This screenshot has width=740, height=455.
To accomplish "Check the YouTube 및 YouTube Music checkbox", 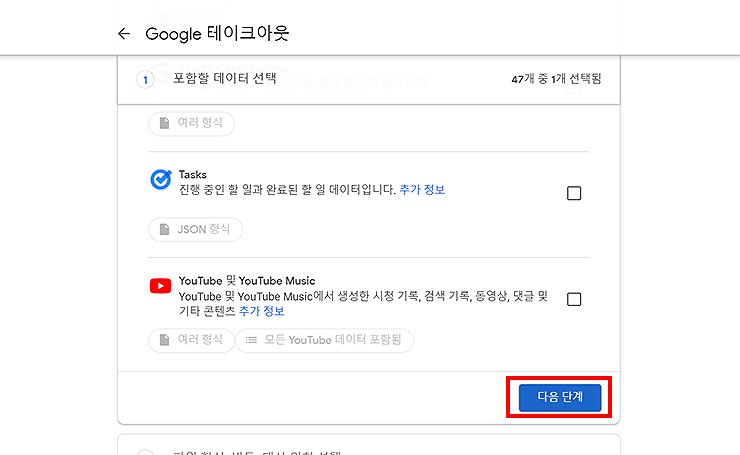I will click(574, 299).
